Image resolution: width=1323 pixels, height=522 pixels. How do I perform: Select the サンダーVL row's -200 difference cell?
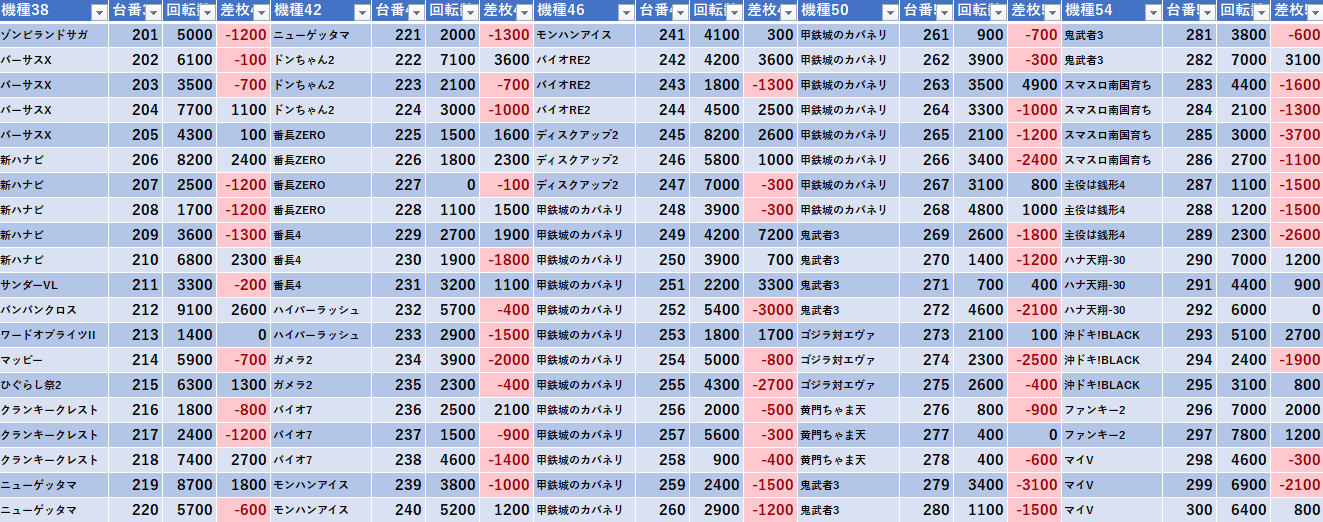coord(243,285)
